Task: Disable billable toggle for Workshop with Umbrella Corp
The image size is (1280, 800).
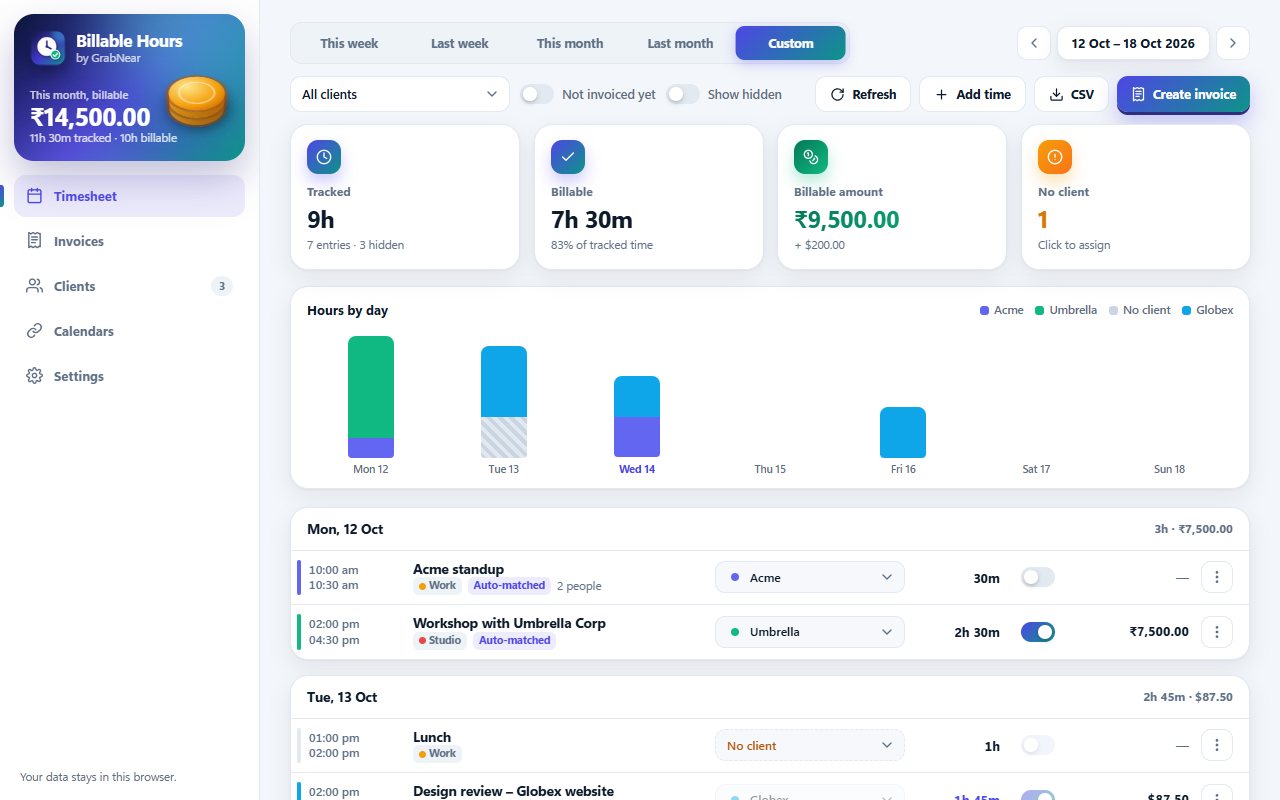Action: click(x=1038, y=632)
